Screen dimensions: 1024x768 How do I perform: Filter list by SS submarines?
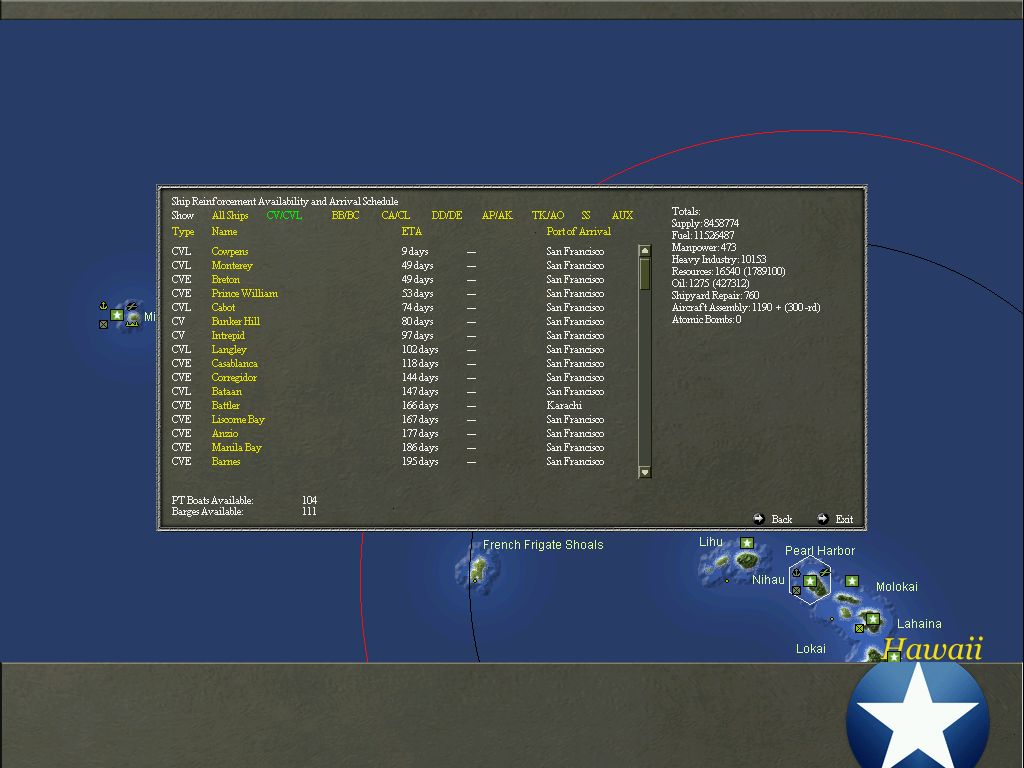pyautogui.click(x=586, y=216)
